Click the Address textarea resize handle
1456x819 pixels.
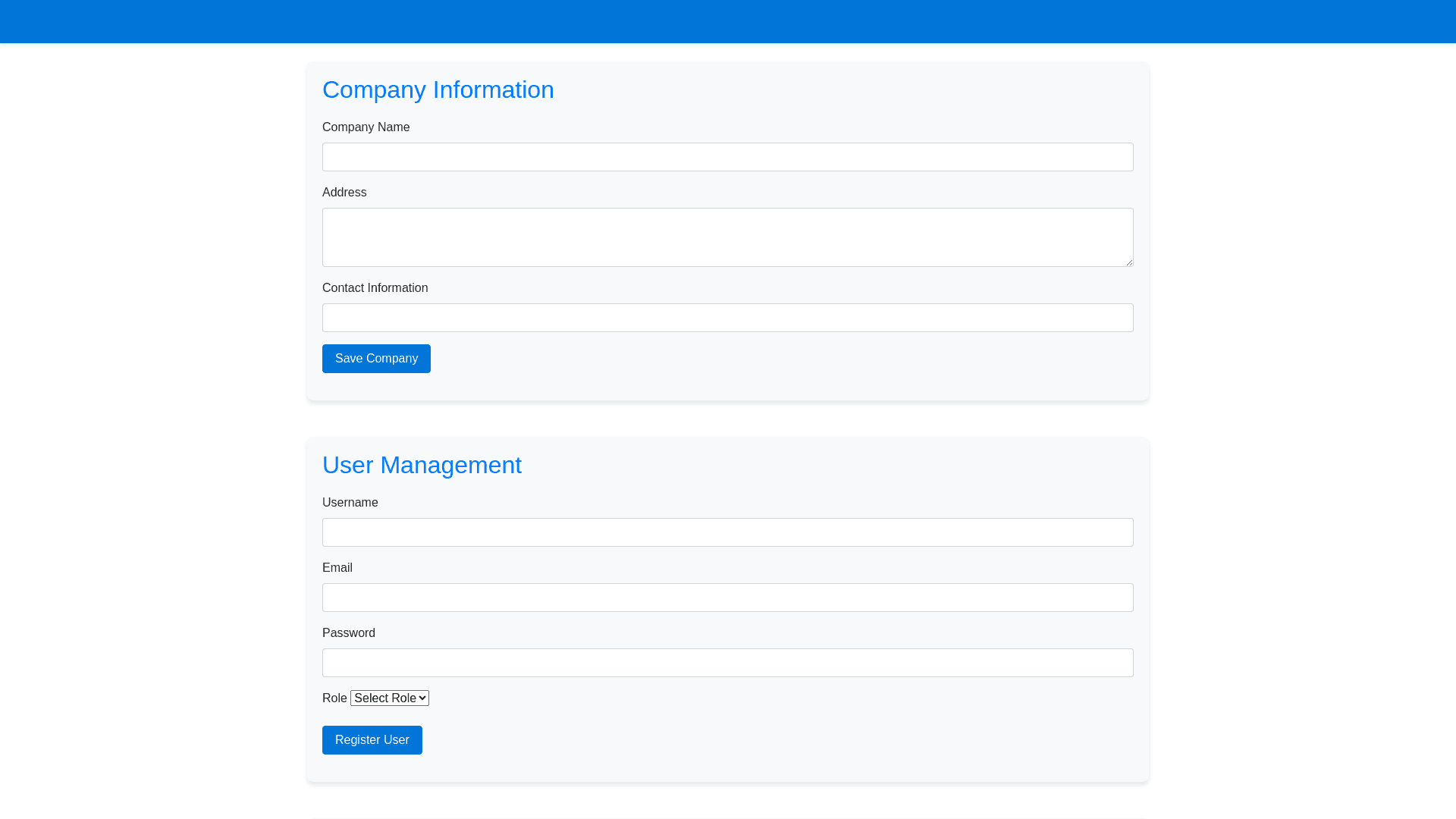point(1128,262)
